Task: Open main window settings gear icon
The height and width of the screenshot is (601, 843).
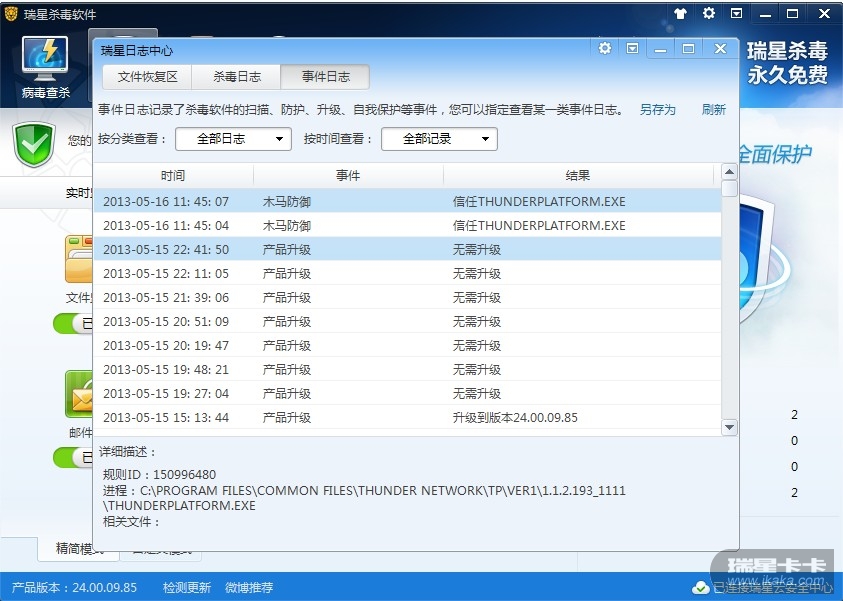Action: click(709, 13)
